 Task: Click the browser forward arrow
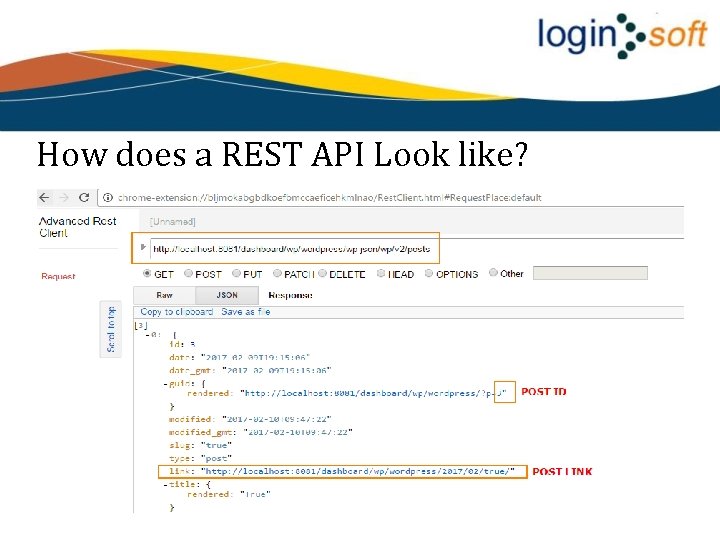tap(64, 197)
